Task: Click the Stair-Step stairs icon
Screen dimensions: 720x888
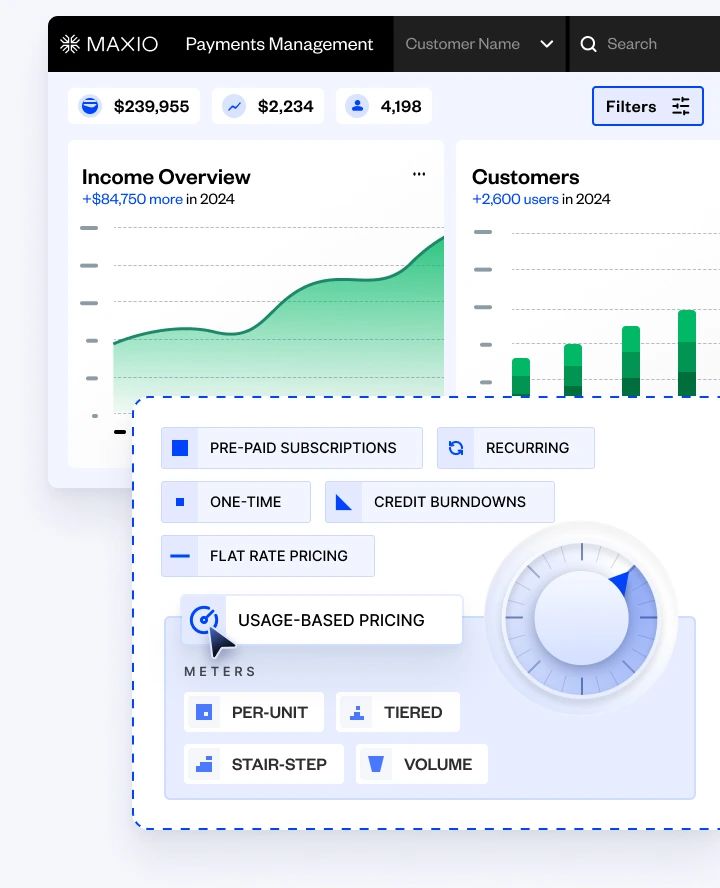Action: point(204,764)
